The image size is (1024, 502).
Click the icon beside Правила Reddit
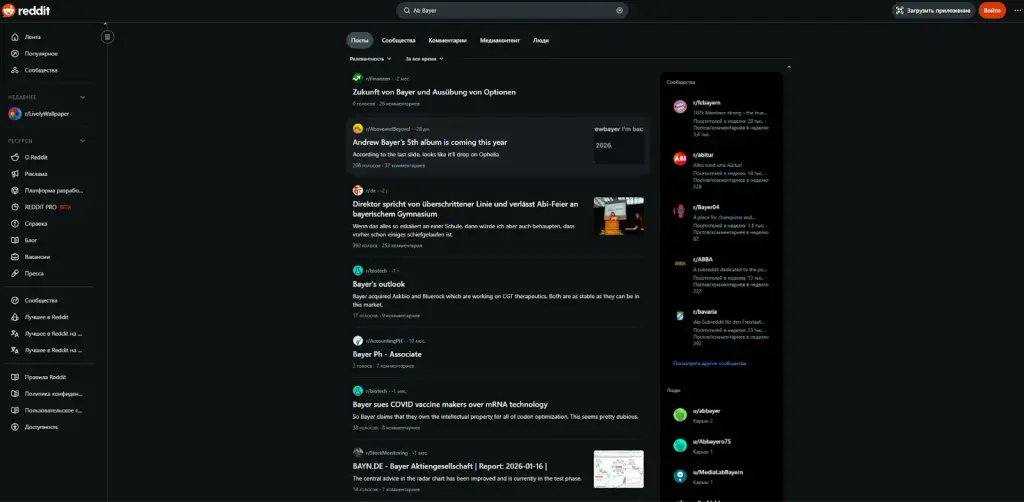[x=15, y=377]
